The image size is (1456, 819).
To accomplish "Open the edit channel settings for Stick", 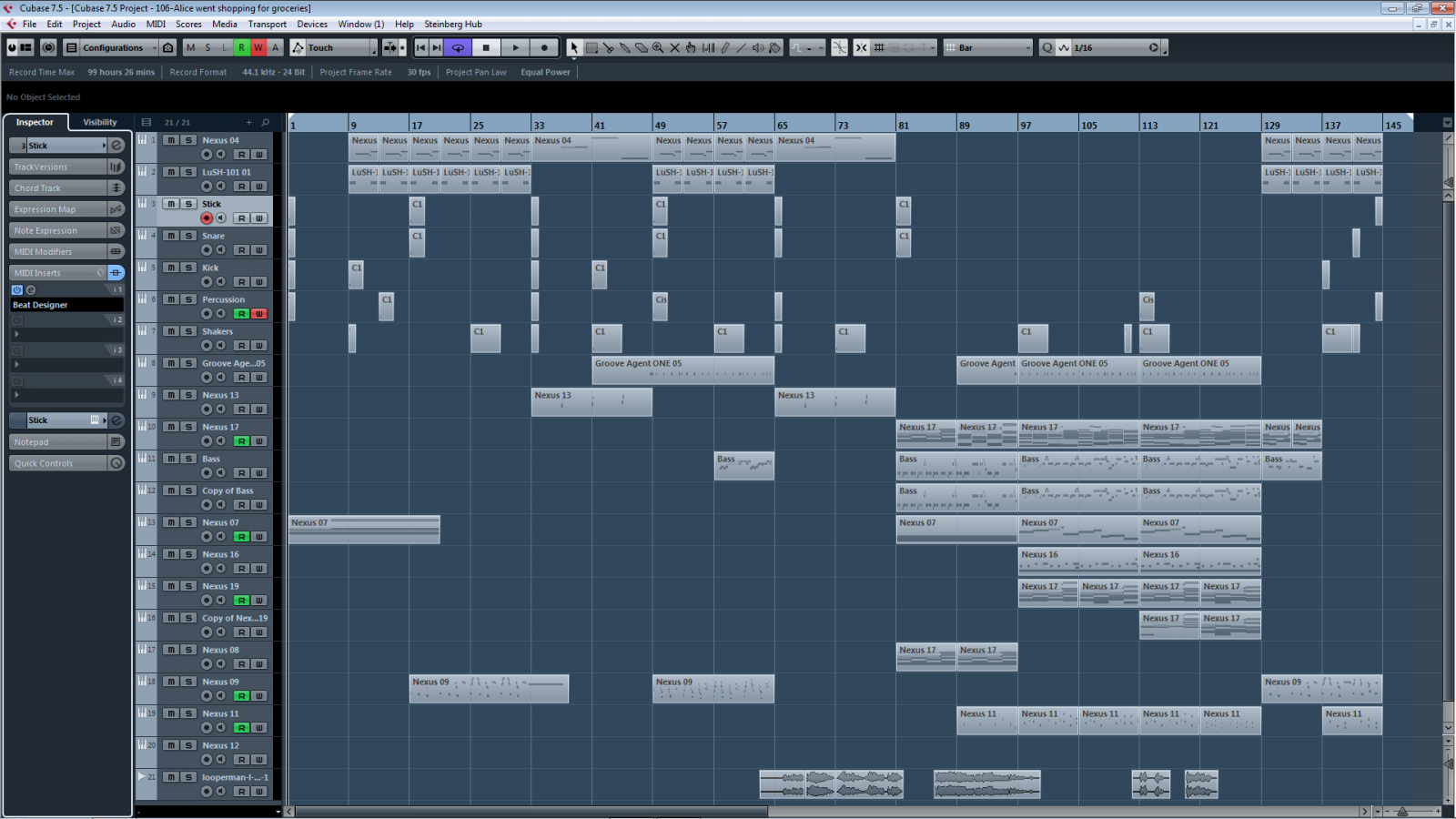I will 116,146.
